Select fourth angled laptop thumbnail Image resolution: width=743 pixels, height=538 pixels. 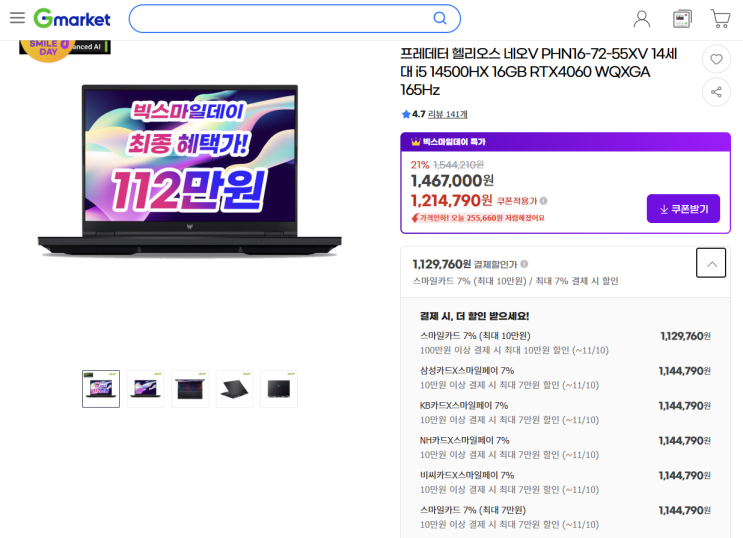coord(235,389)
